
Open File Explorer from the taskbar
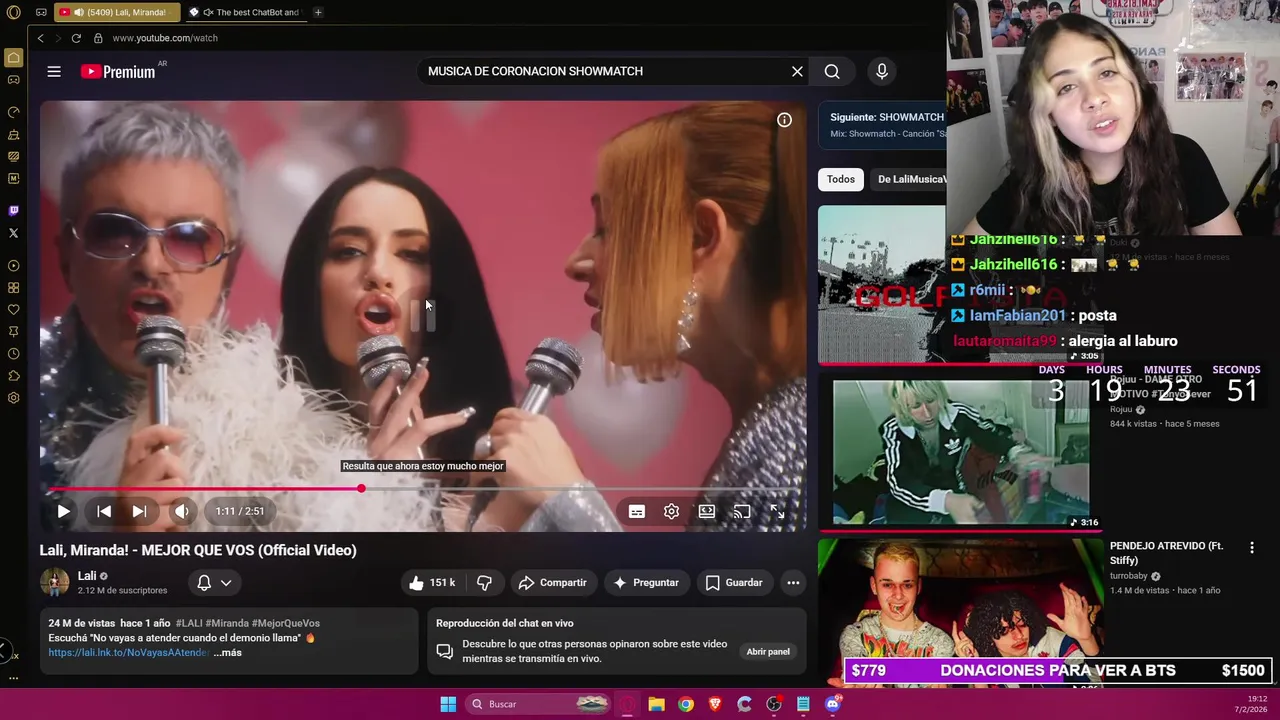656,704
